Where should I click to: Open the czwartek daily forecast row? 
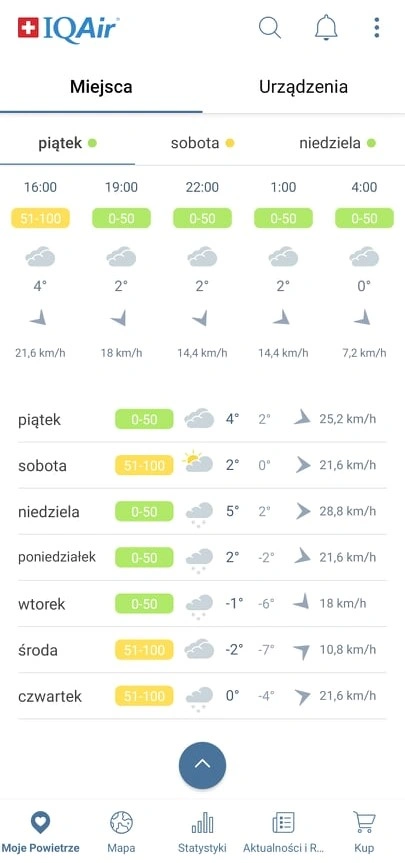(202, 696)
